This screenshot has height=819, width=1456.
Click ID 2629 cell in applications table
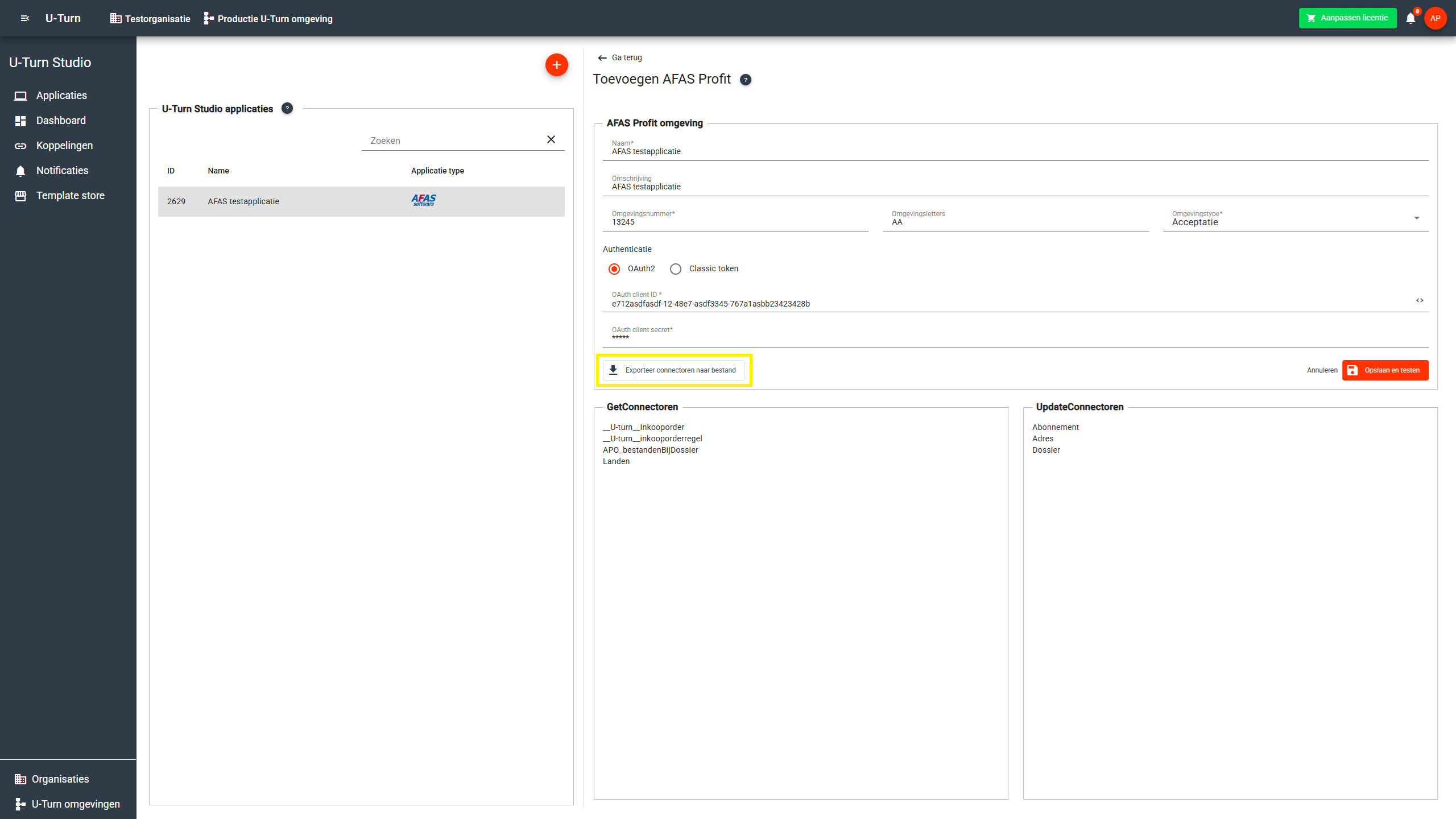point(176,201)
